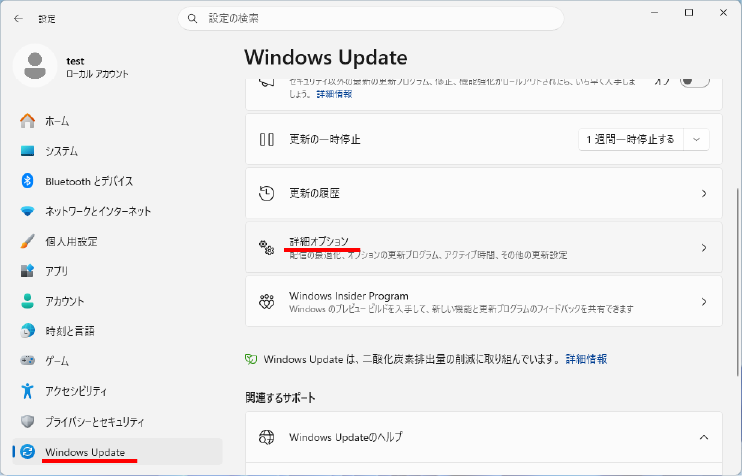Click the 詳細オプション title text
This screenshot has height=476, width=742.
(x=319, y=241)
